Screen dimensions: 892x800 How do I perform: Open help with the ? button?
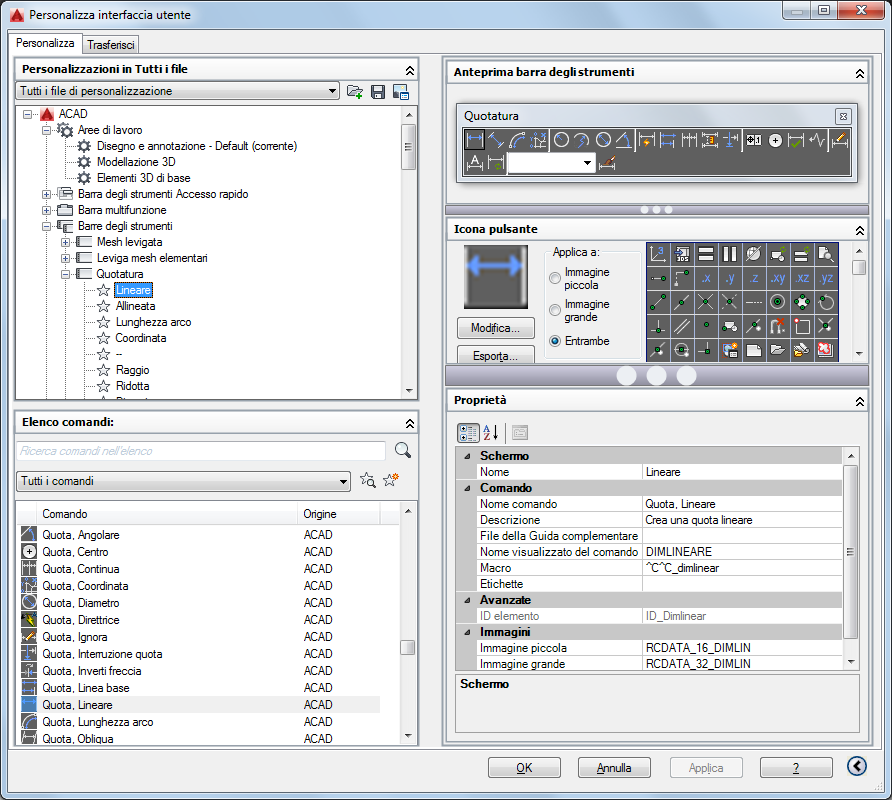click(x=796, y=768)
